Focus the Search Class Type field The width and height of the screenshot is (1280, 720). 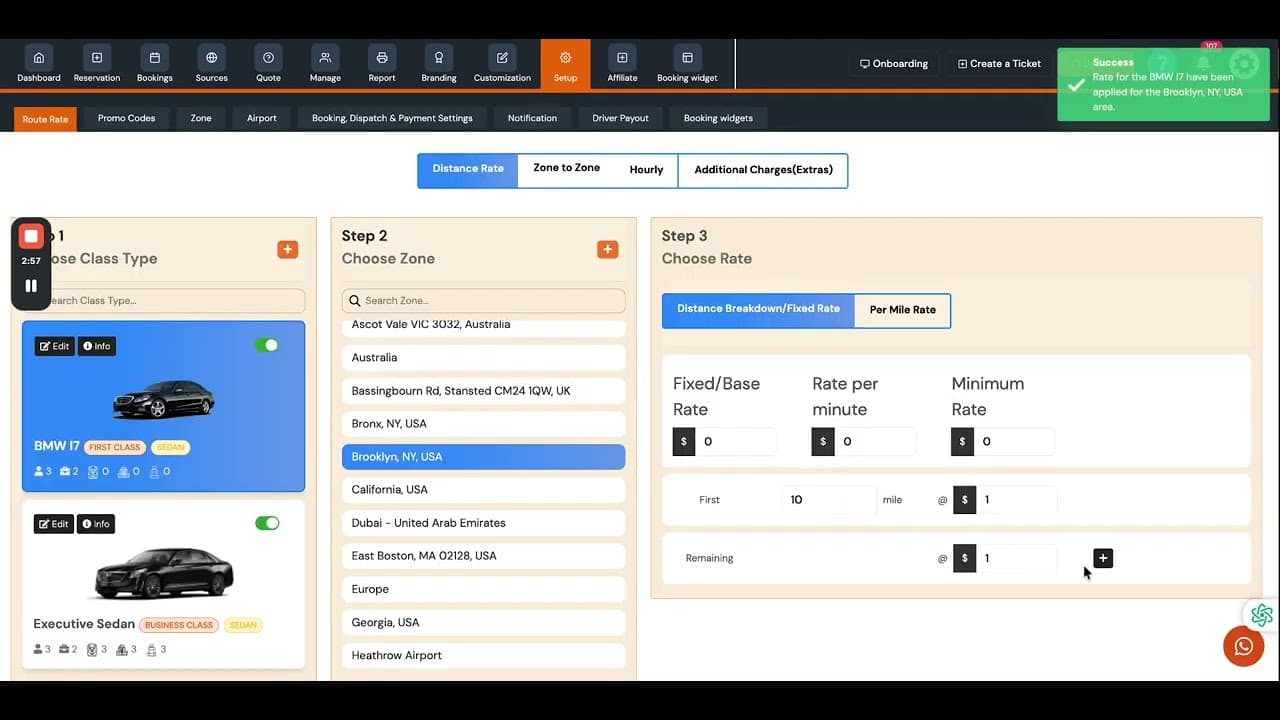click(163, 300)
